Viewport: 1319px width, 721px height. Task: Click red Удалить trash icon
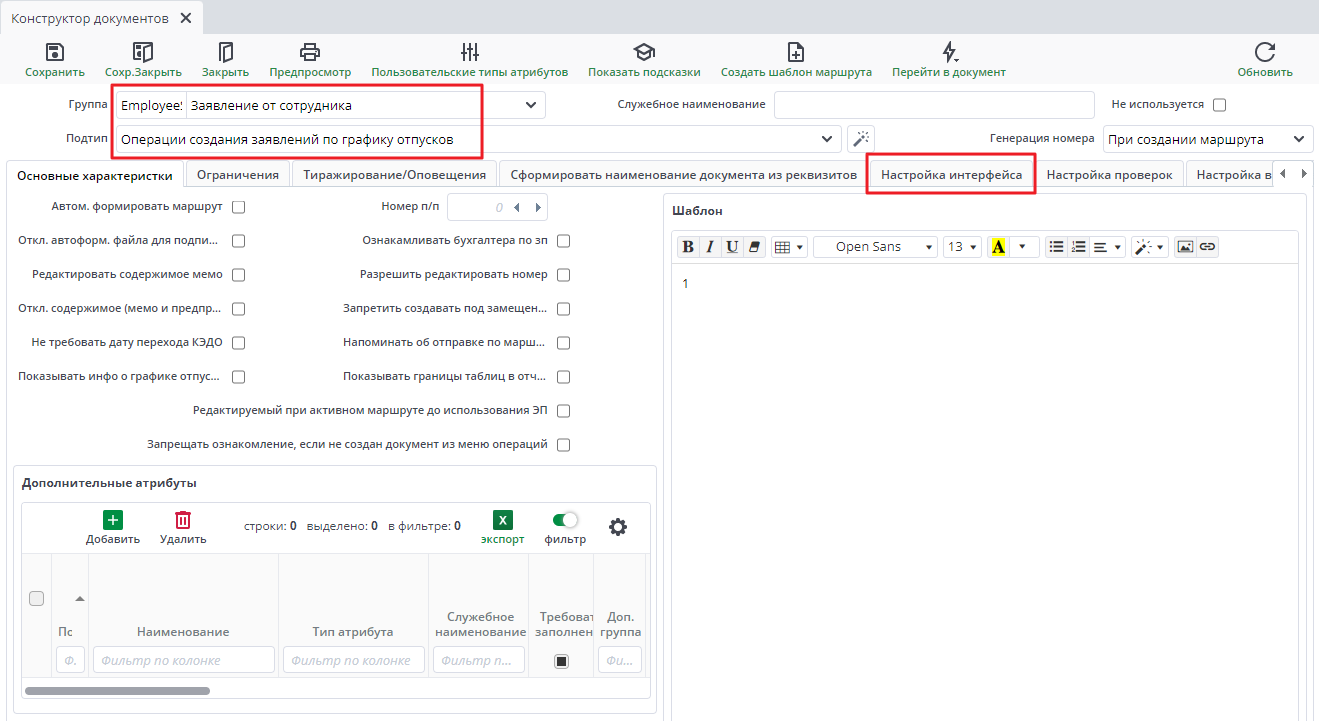183,520
